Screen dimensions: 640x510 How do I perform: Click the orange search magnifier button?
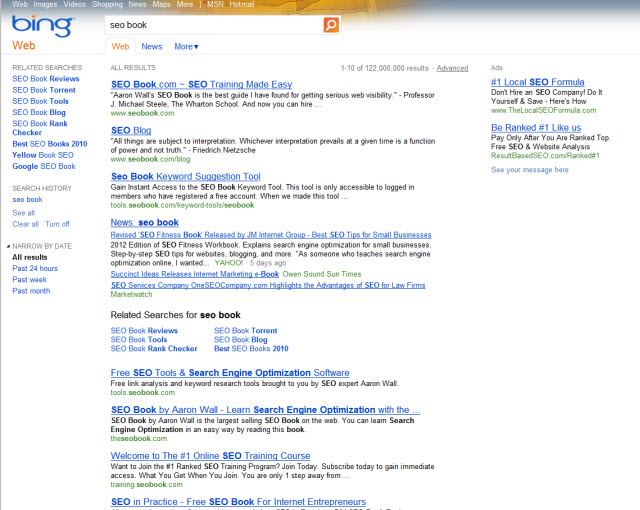[x=331, y=25]
